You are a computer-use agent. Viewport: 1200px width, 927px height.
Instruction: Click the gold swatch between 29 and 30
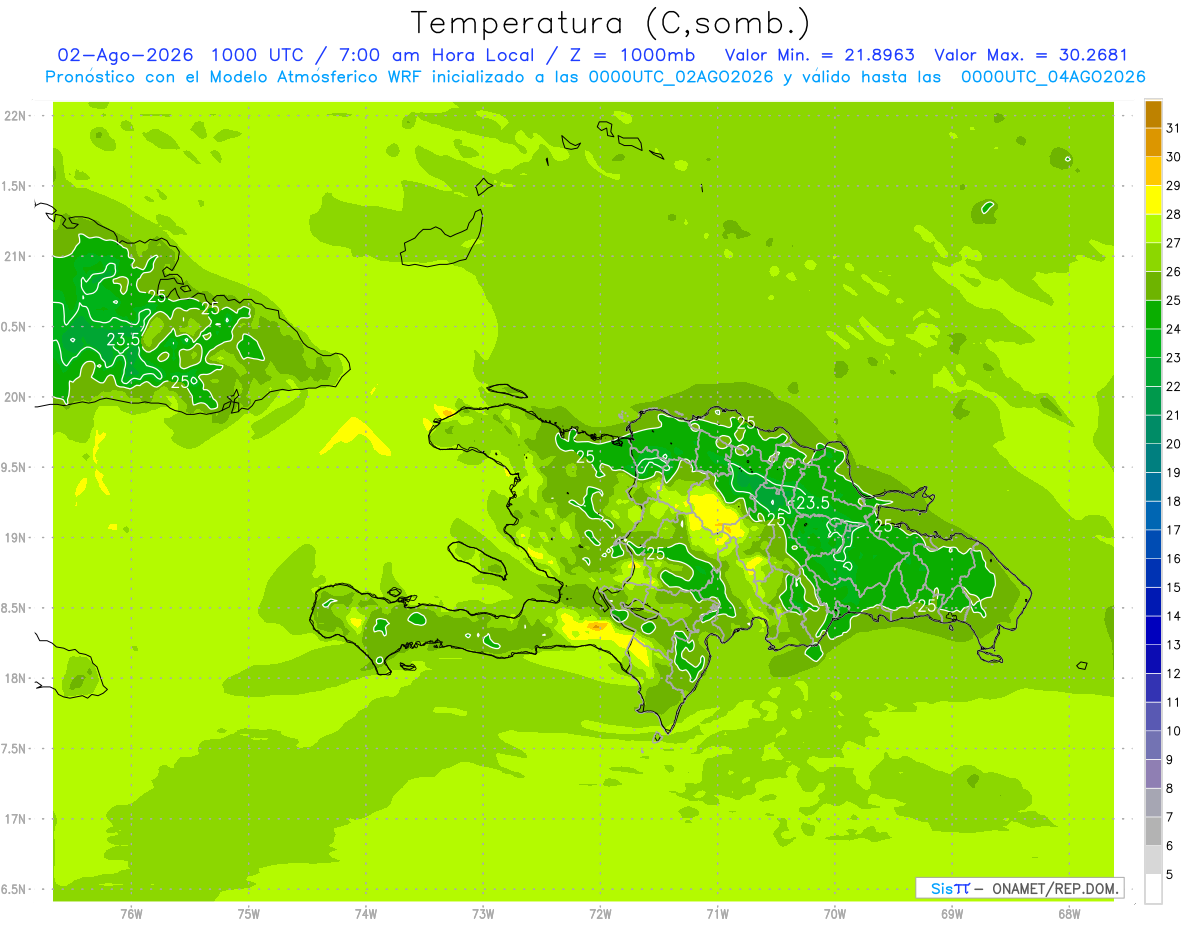click(x=1153, y=171)
